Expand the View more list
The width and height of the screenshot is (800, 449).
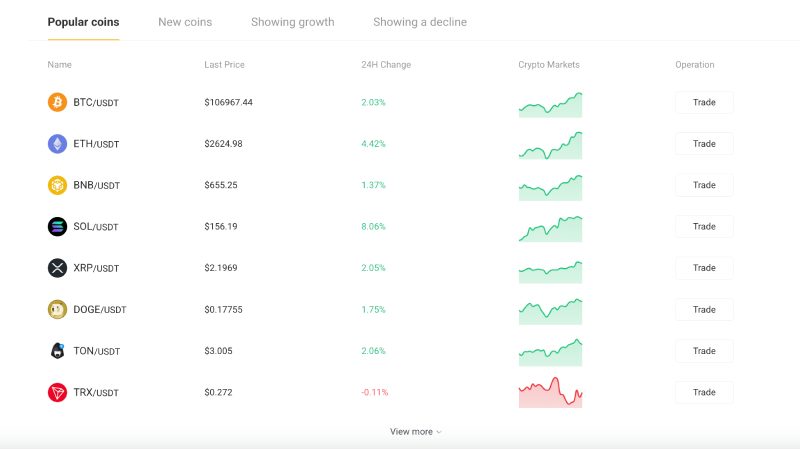click(415, 432)
